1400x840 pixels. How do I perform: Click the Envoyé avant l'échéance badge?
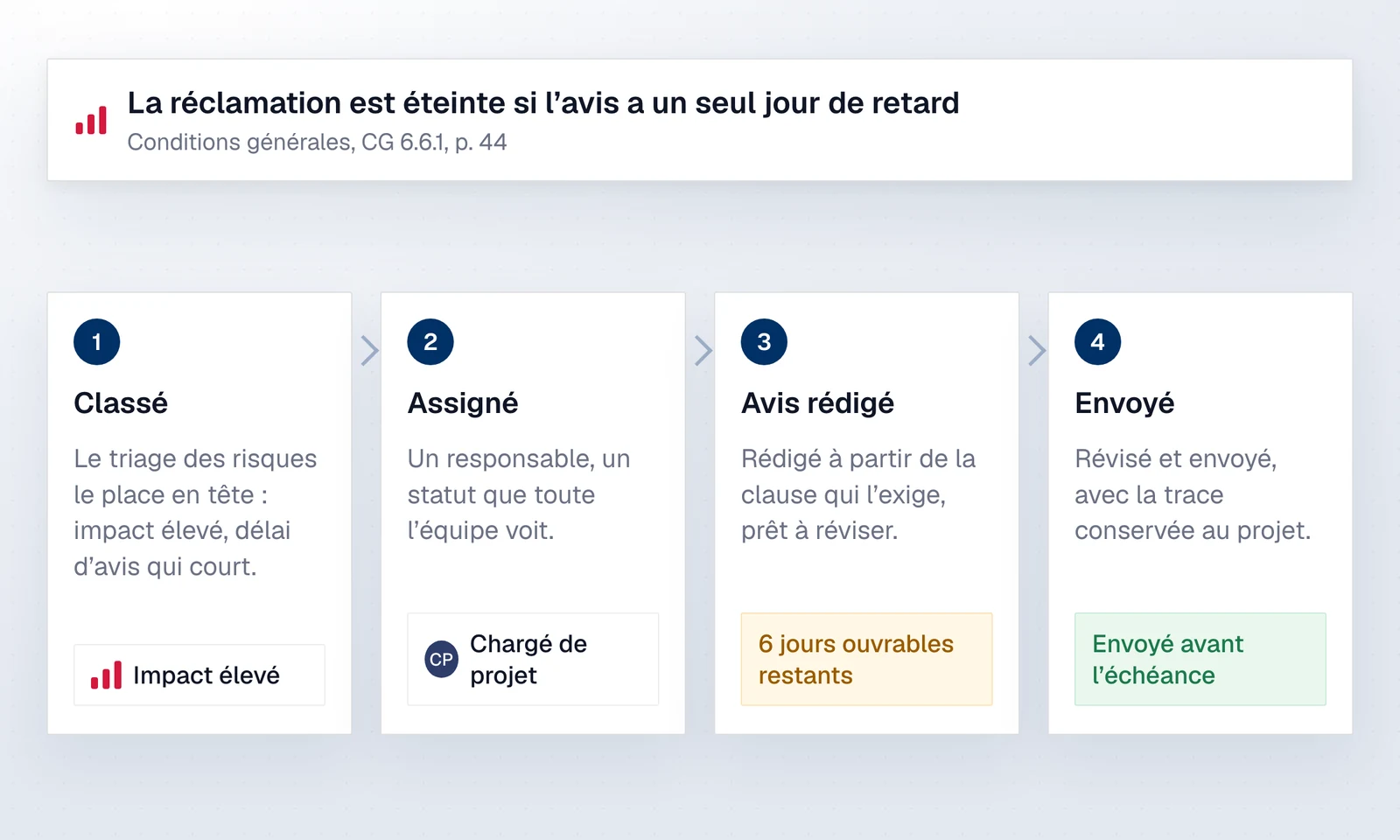coord(1200,659)
